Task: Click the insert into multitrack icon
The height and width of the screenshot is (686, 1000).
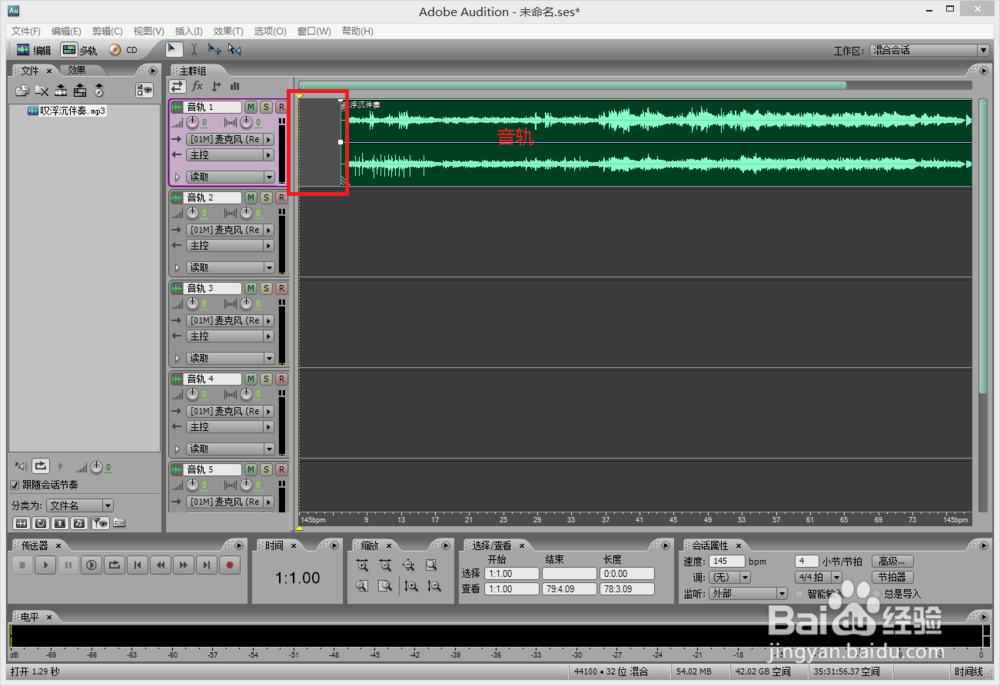Action: 61,91
